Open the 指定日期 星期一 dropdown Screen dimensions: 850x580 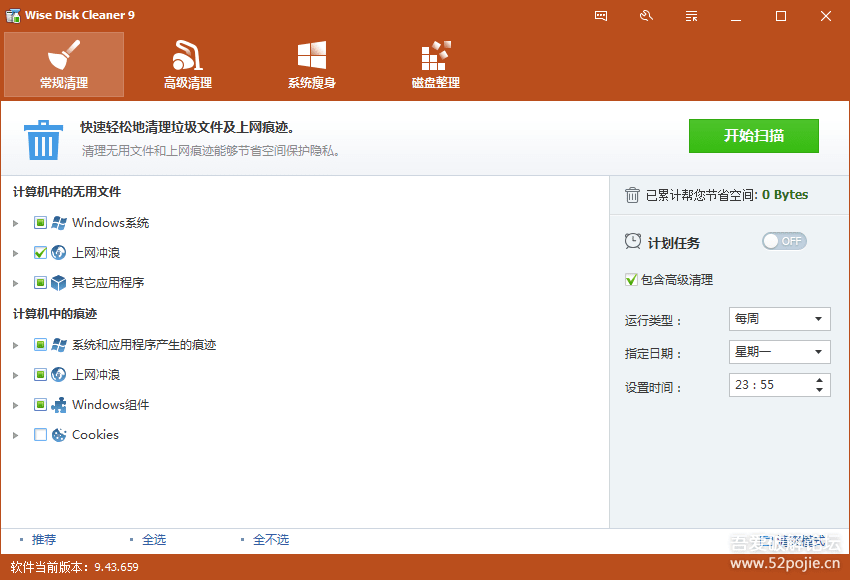point(780,352)
